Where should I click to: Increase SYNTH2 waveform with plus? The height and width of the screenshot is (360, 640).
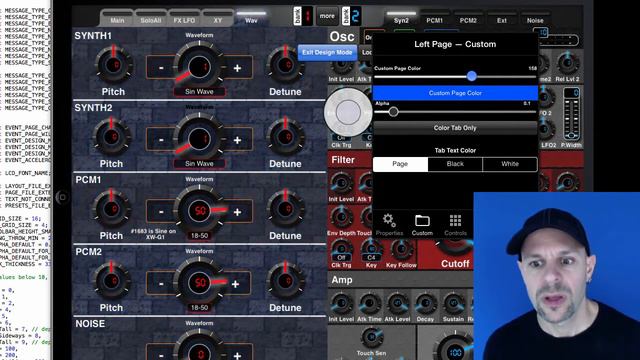pos(237,140)
